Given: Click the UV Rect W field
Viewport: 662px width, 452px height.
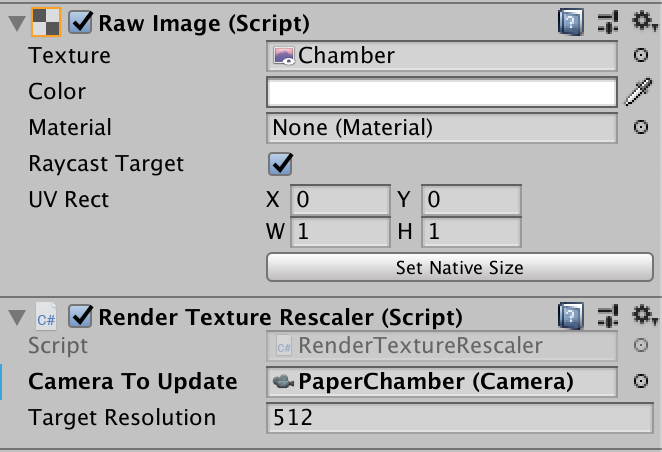Looking at the screenshot, I should click(x=340, y=232).
